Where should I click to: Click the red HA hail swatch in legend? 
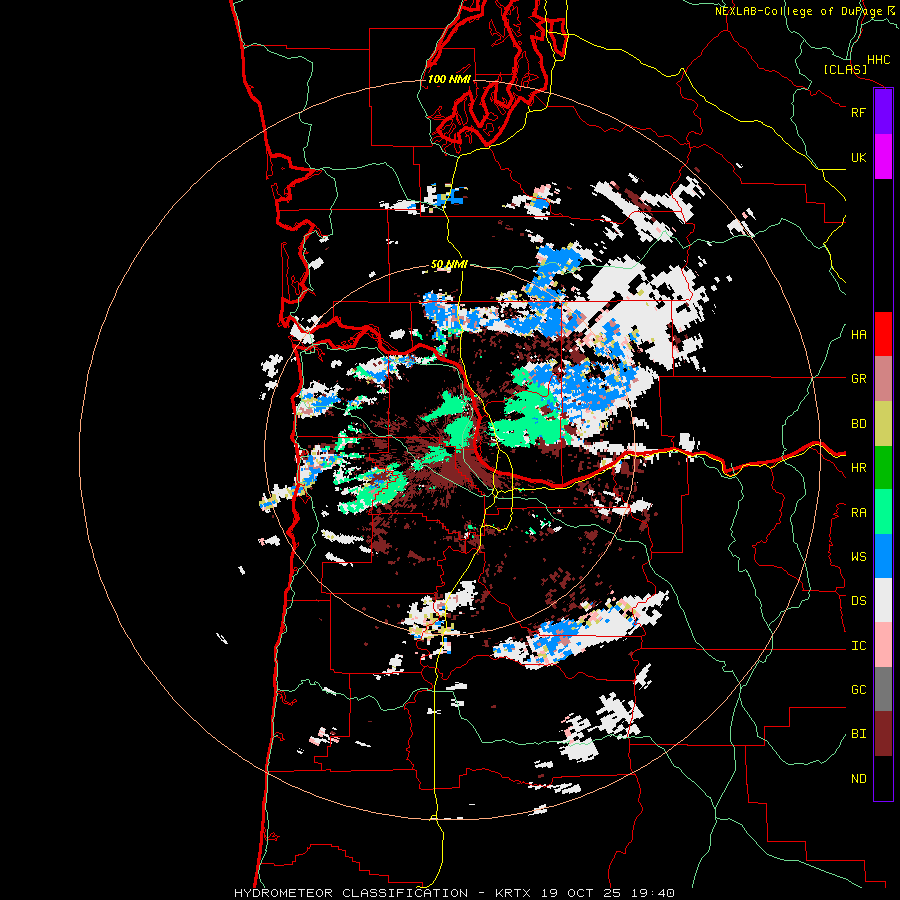point(883,334)
